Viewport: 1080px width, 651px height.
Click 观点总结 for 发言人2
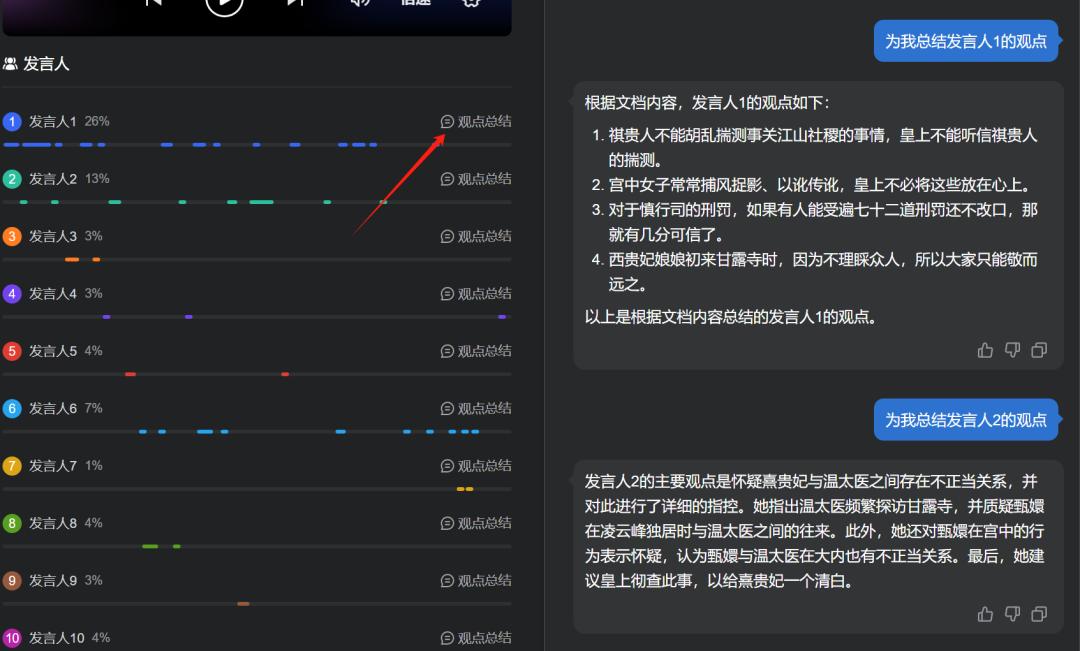pyautogui.click(x=476, y=179)
